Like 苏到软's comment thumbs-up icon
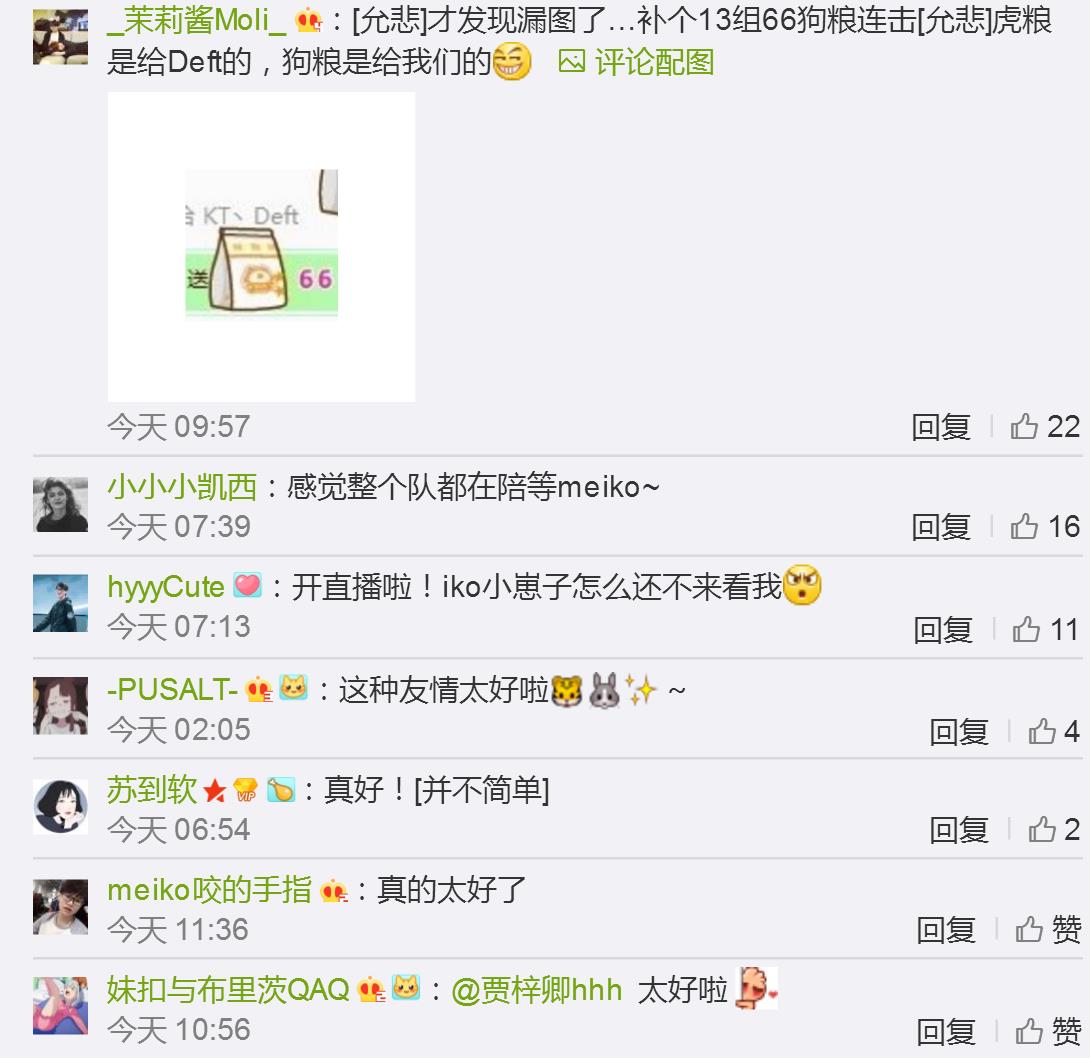This screenshot has width=1090, height=1058. tap(1042, 829)
